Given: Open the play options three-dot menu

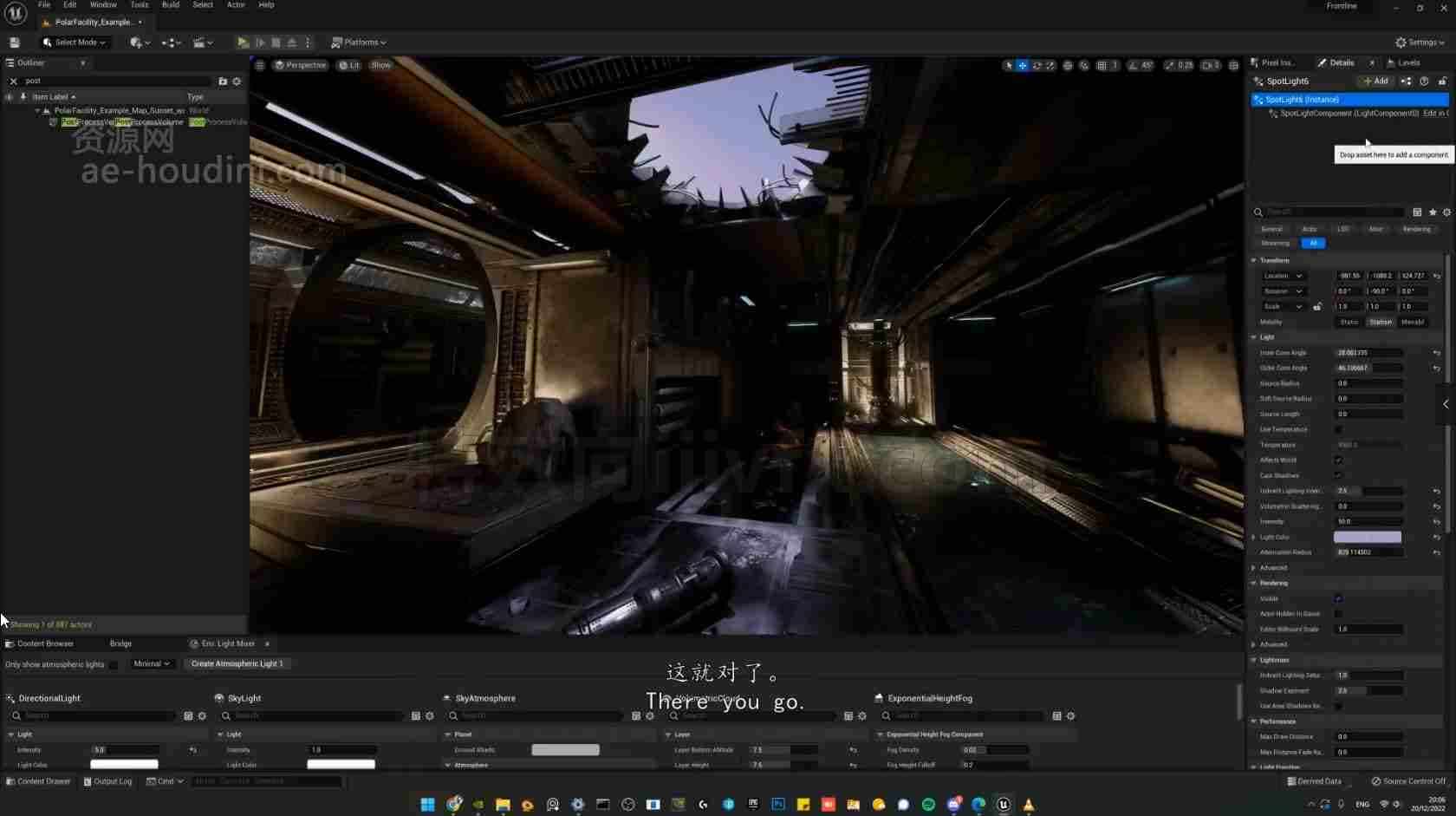Looking at the screenshot, I should click(x=308, y=42).
